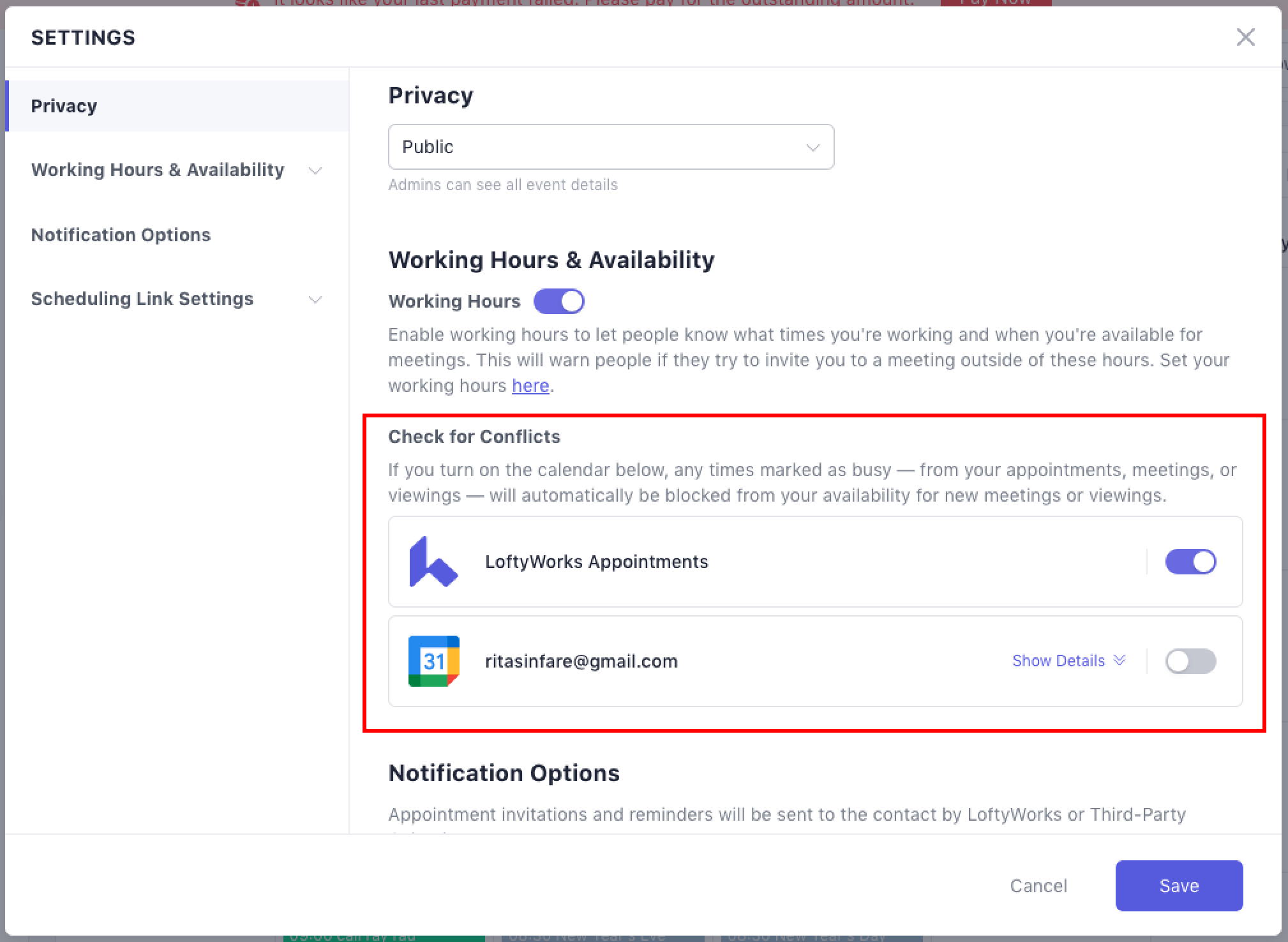The height and width of the screenshot is (942, 1288).
Task: Open Working Hours & Availability sidebar item
Action: (x=158, y=170)
